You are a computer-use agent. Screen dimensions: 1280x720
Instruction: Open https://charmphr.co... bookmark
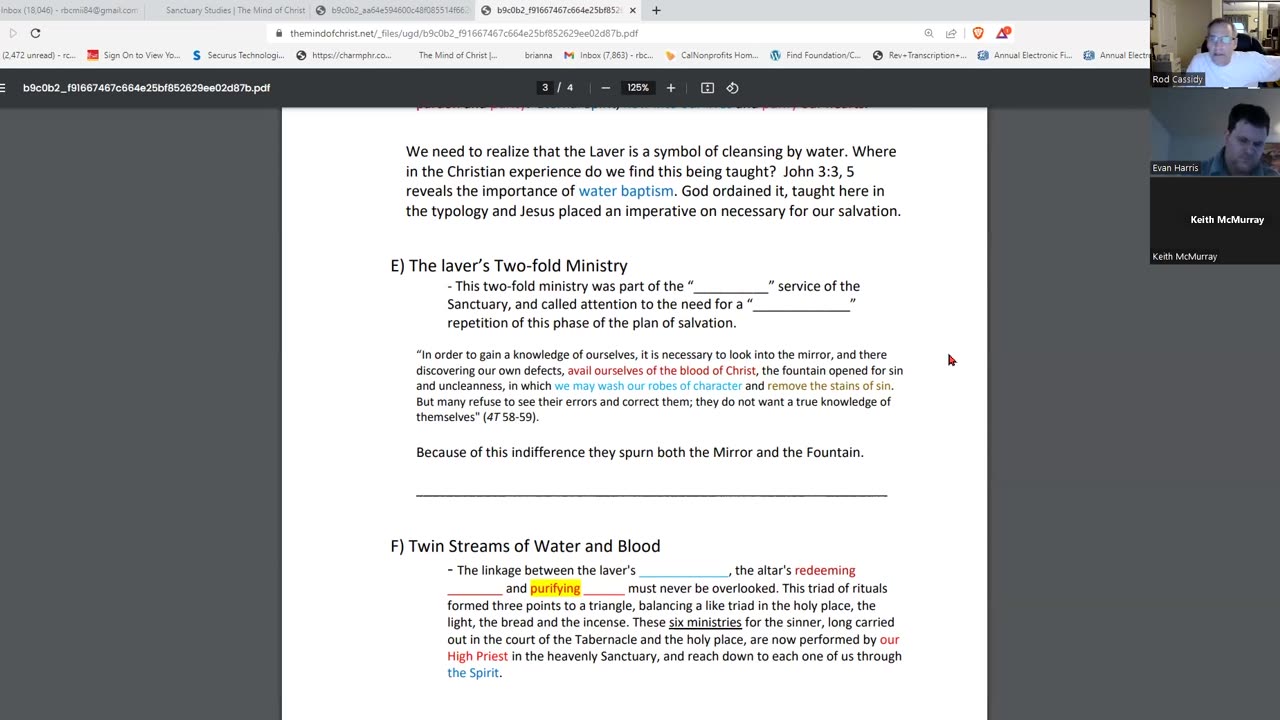pyautogui.click(x=344, y=55)
